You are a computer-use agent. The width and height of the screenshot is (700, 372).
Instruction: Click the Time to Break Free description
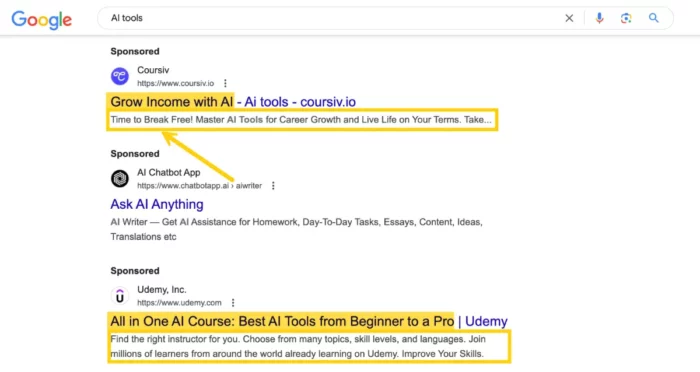(301, 120)
